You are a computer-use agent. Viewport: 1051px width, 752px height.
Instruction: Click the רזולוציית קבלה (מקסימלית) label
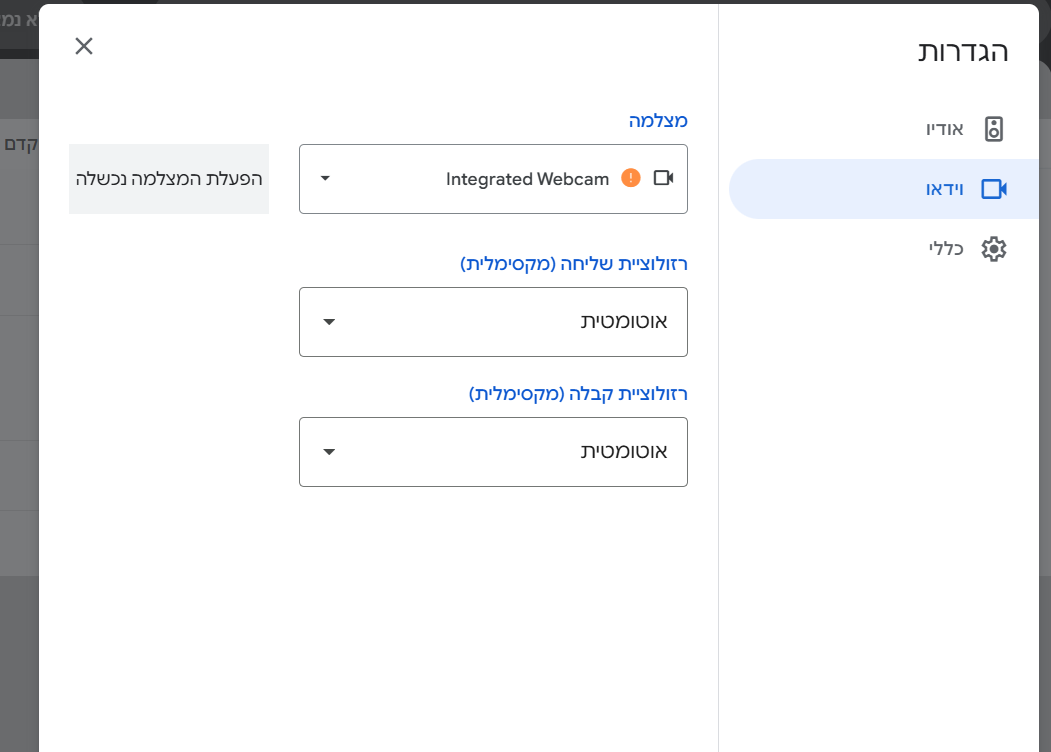pos(578,394)
